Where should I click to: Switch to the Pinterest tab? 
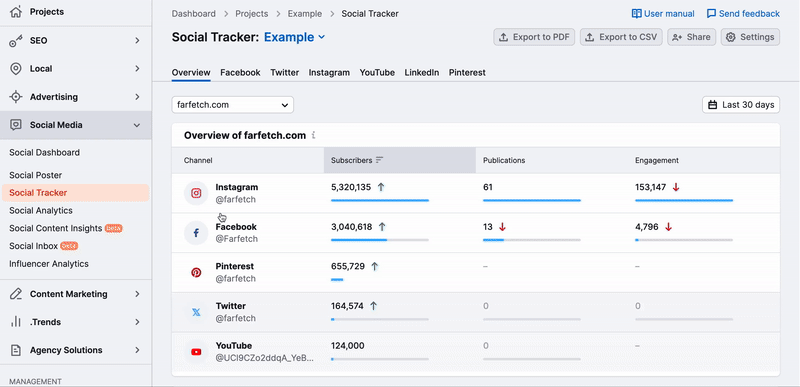click(467, 72)
